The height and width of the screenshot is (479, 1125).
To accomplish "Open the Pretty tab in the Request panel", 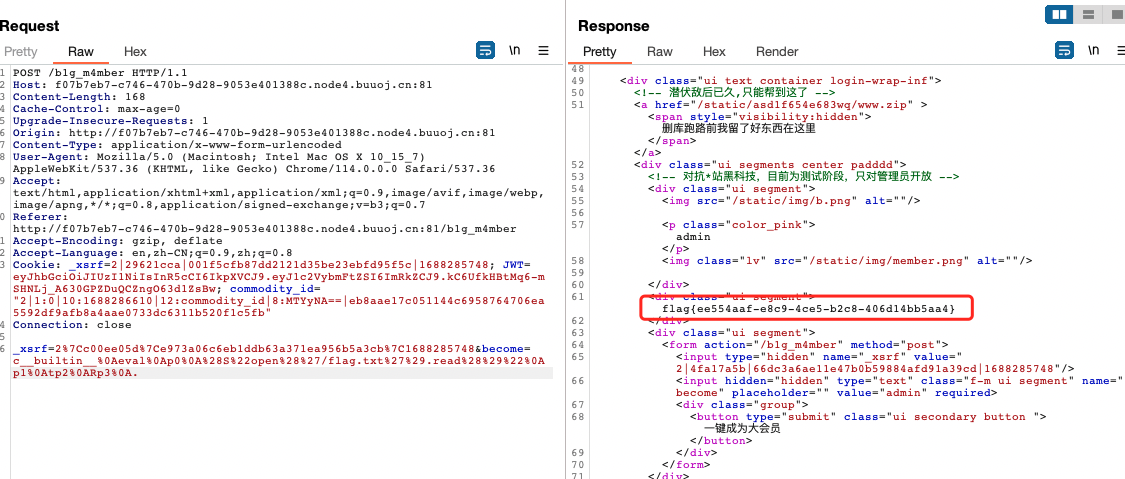I will (20, 52).
